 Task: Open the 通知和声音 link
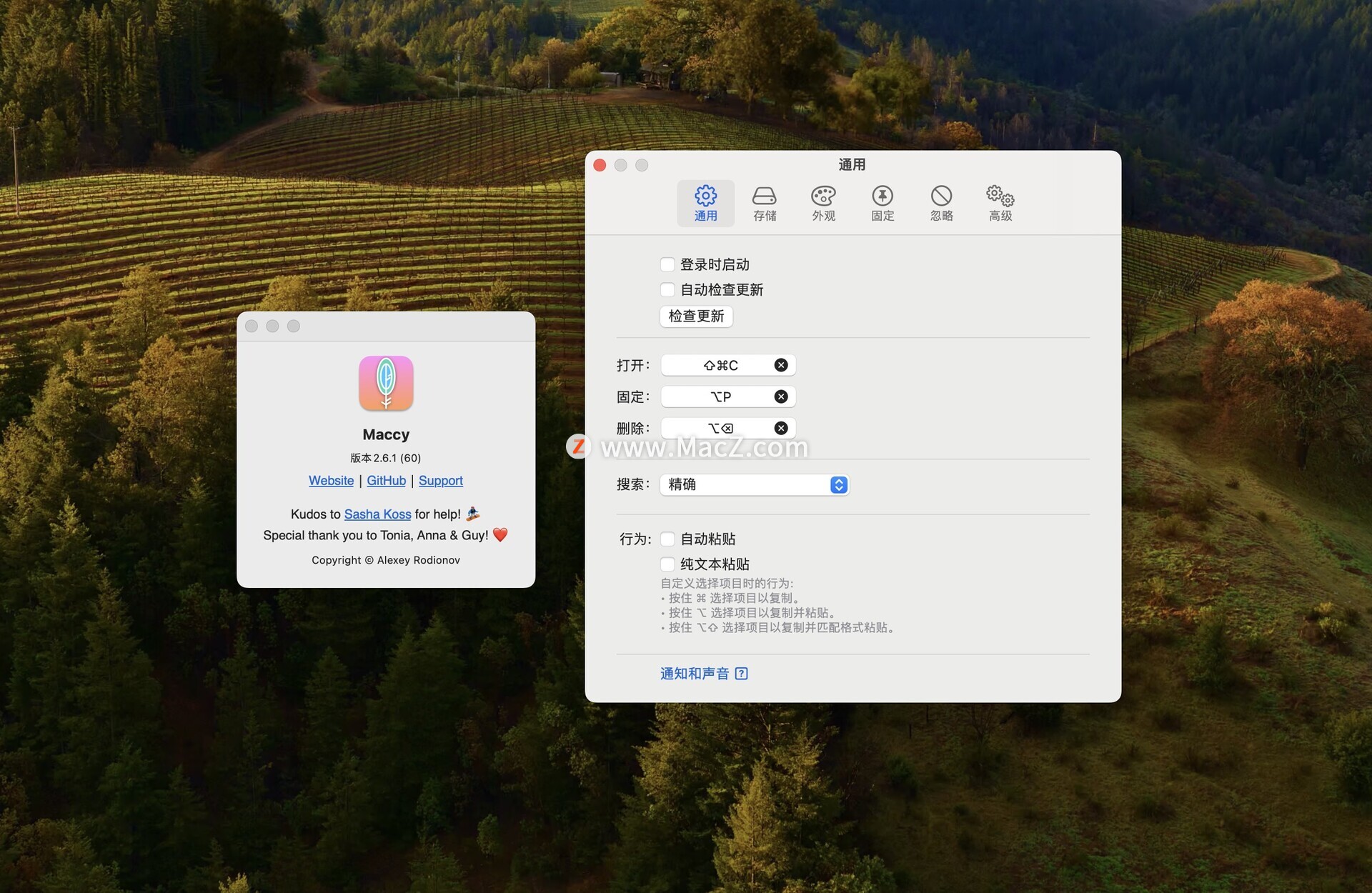(x=694, y=673)
